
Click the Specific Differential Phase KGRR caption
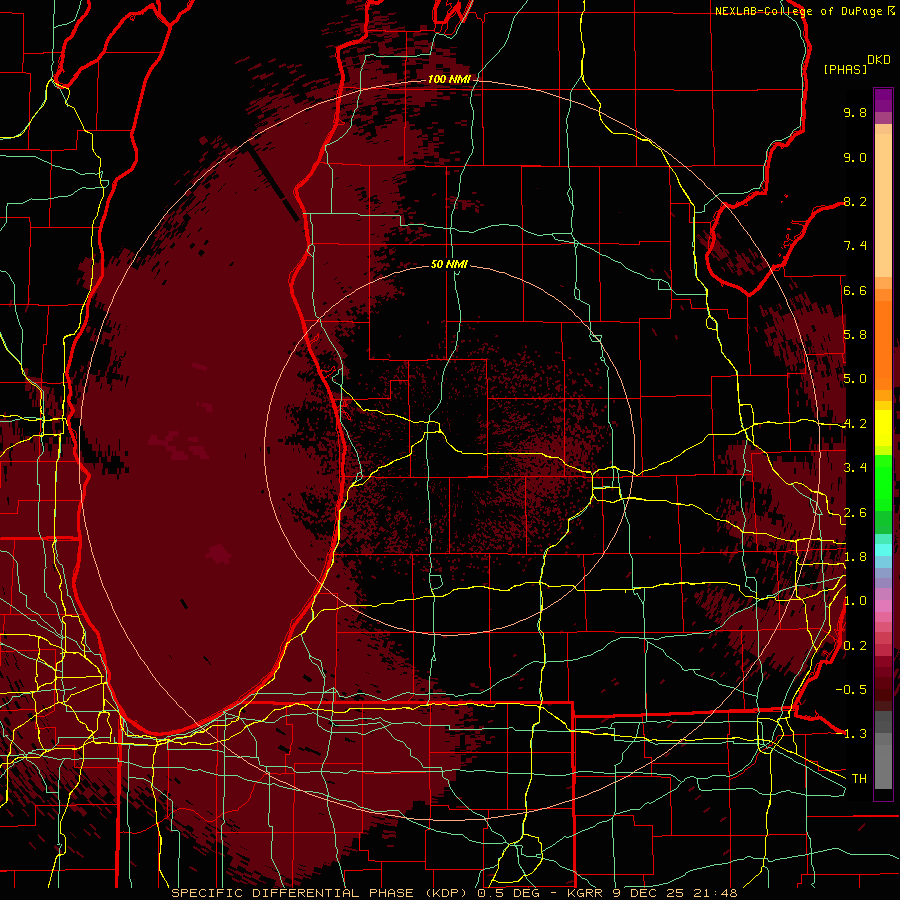pos(454,893)
